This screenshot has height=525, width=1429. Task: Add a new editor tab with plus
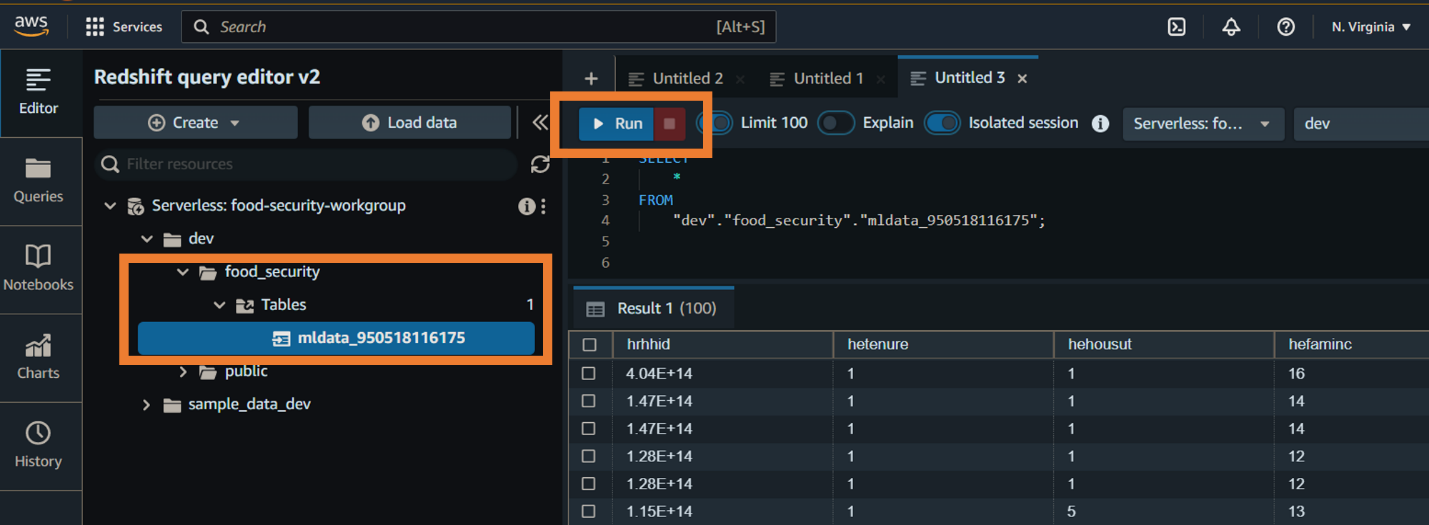pyautogui.click(x=591, y=78)
